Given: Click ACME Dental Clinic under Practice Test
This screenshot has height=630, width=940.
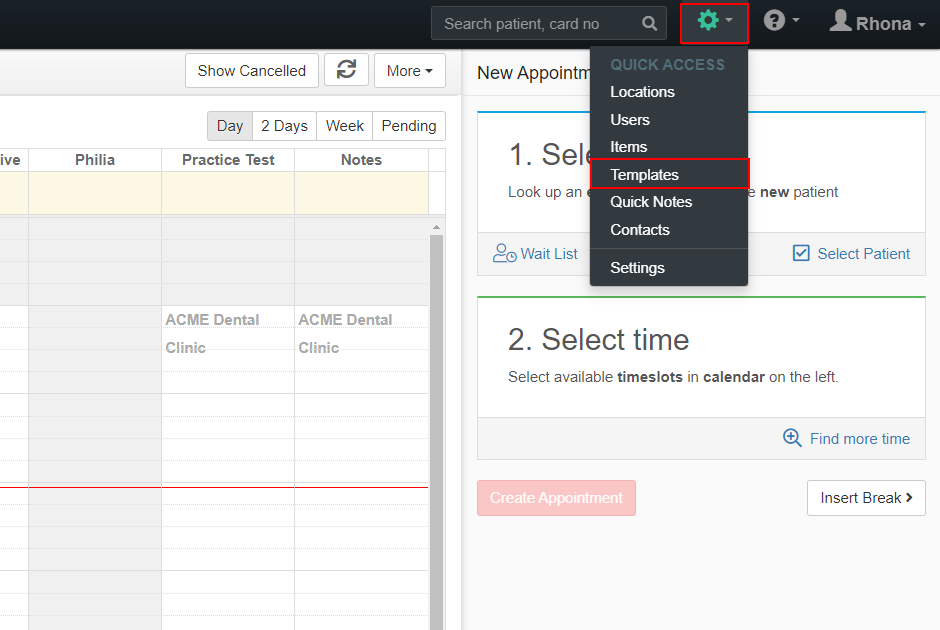Looking at the screenshot, I should tap(212, 334).
